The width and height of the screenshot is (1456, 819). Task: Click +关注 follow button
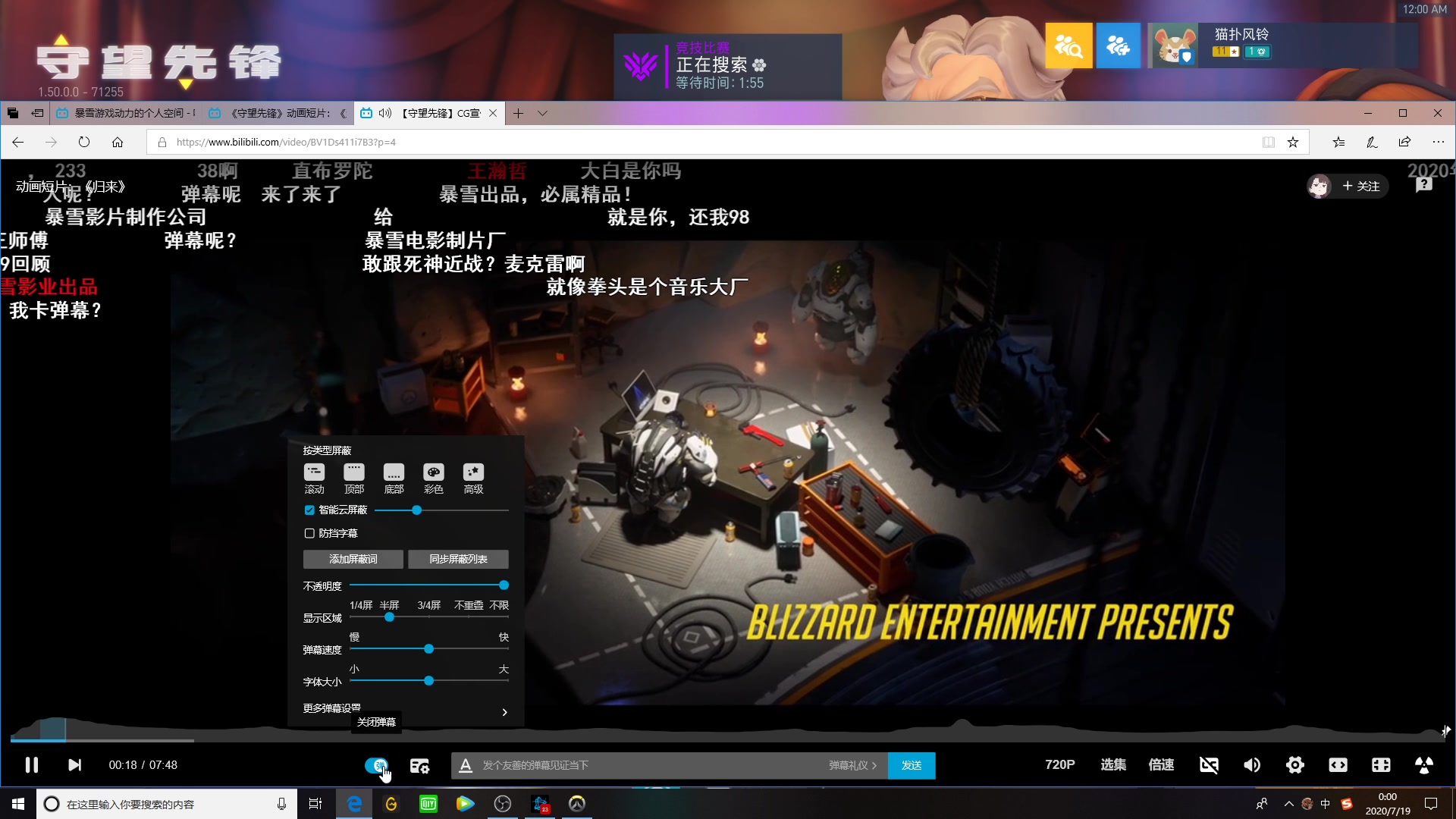[1361, 187]
